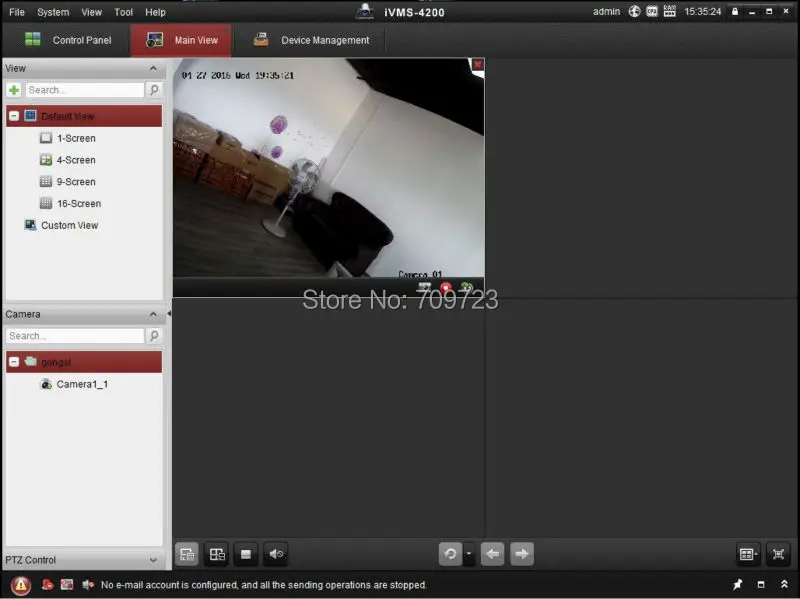Click the network globe status icon
The height and width of the screenshot is (599, 800).
[634, 11]
